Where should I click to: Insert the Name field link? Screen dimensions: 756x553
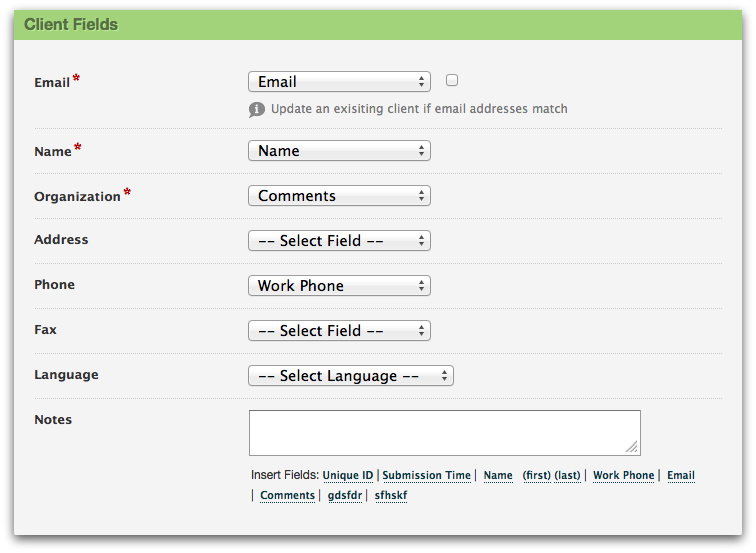498,476
